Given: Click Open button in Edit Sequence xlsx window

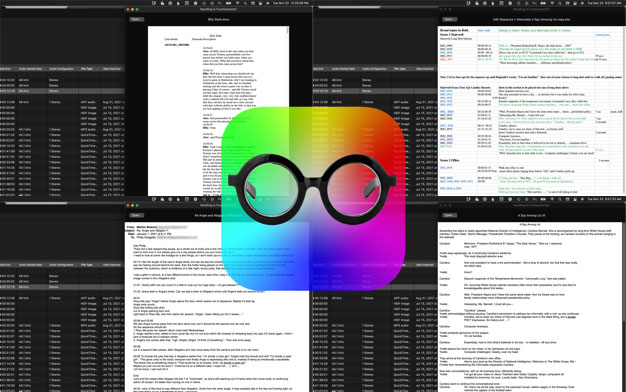Looking at the screenshot, I should click(449, 19).
